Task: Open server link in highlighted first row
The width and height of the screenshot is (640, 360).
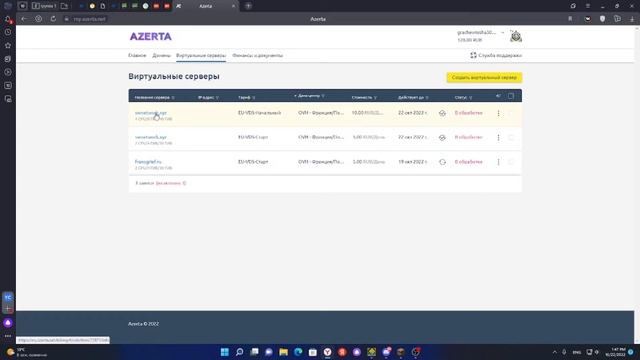Action: (x=151, y=113)
